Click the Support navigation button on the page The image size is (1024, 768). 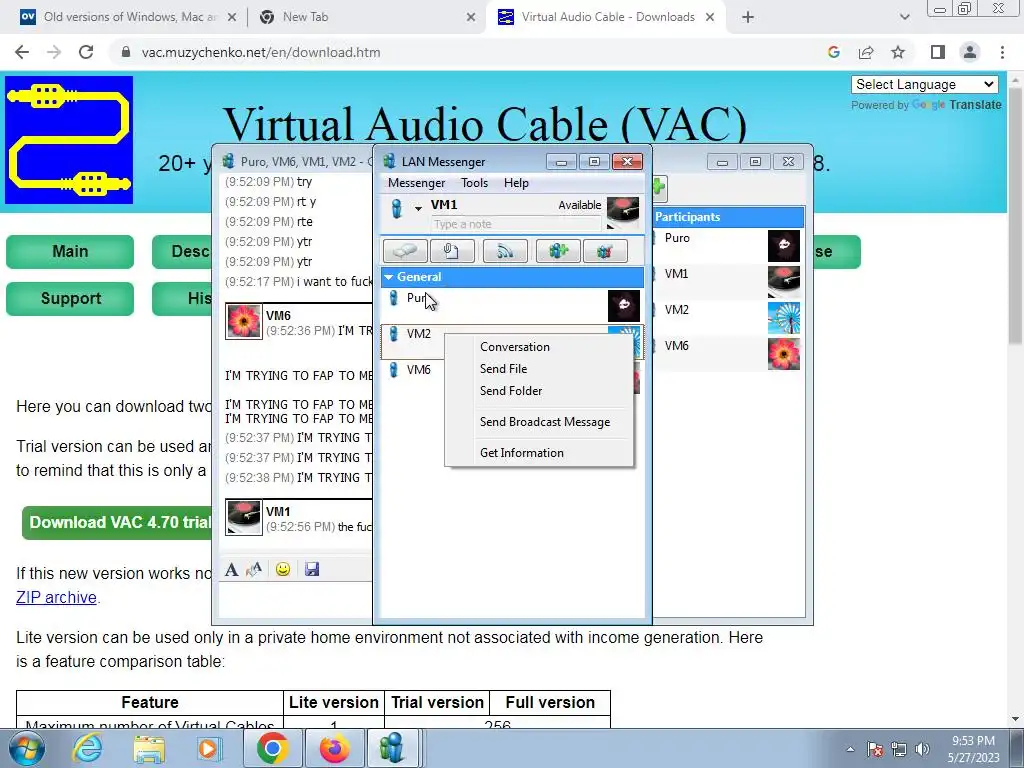coord(70,299)
